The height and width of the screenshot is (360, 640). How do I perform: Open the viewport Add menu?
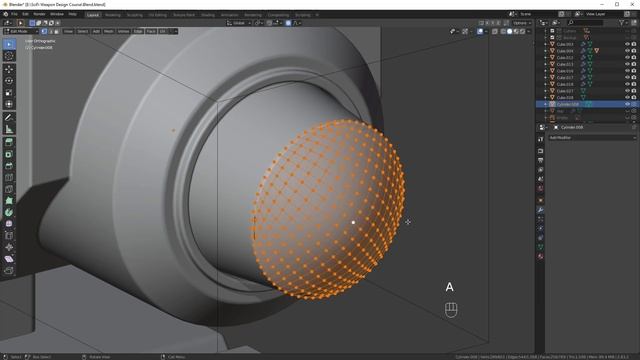[96, 31]
